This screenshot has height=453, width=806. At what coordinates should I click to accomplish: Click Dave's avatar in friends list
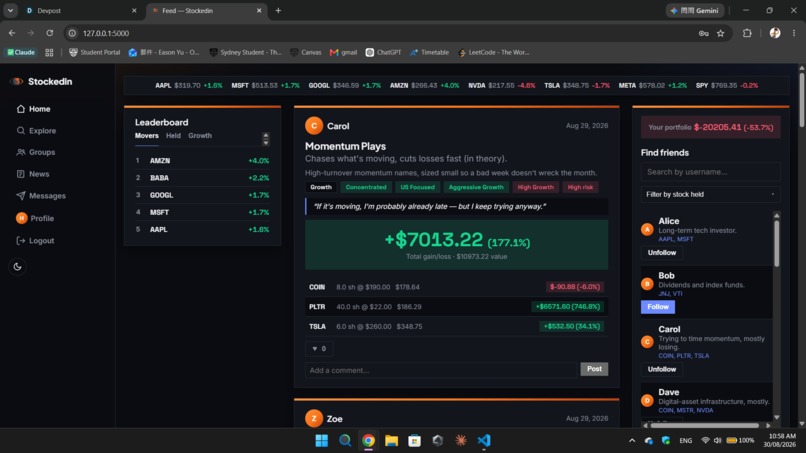(x=647, y=401)
